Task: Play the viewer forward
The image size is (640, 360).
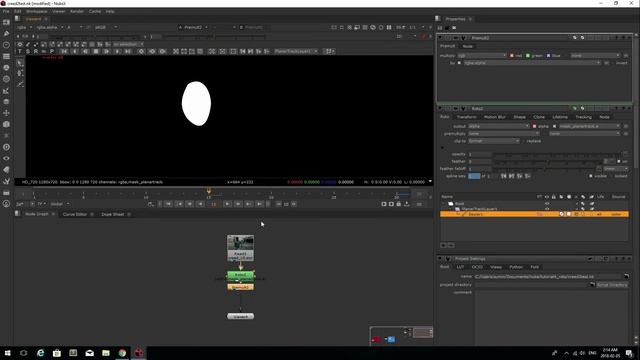Action: coord(227,204)
